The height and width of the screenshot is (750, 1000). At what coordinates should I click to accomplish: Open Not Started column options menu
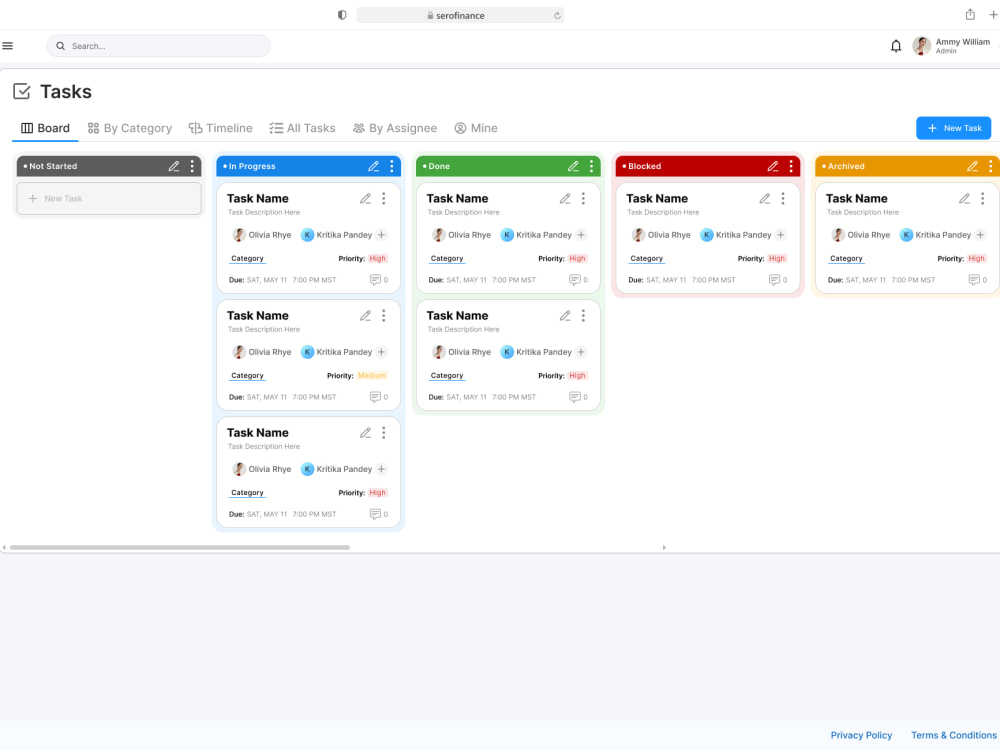[x=192, y=166]
